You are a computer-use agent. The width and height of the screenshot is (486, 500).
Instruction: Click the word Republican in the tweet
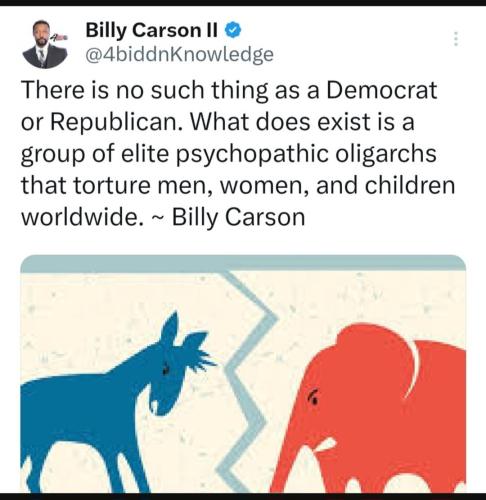pos(116,123)
